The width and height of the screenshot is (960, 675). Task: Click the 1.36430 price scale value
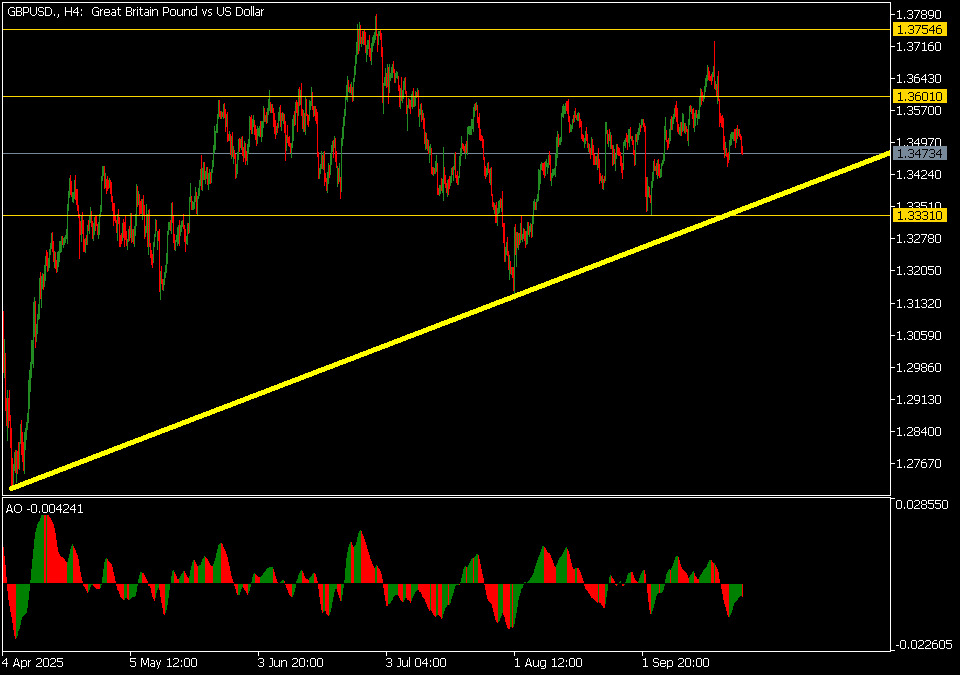[x=918, y=78]
